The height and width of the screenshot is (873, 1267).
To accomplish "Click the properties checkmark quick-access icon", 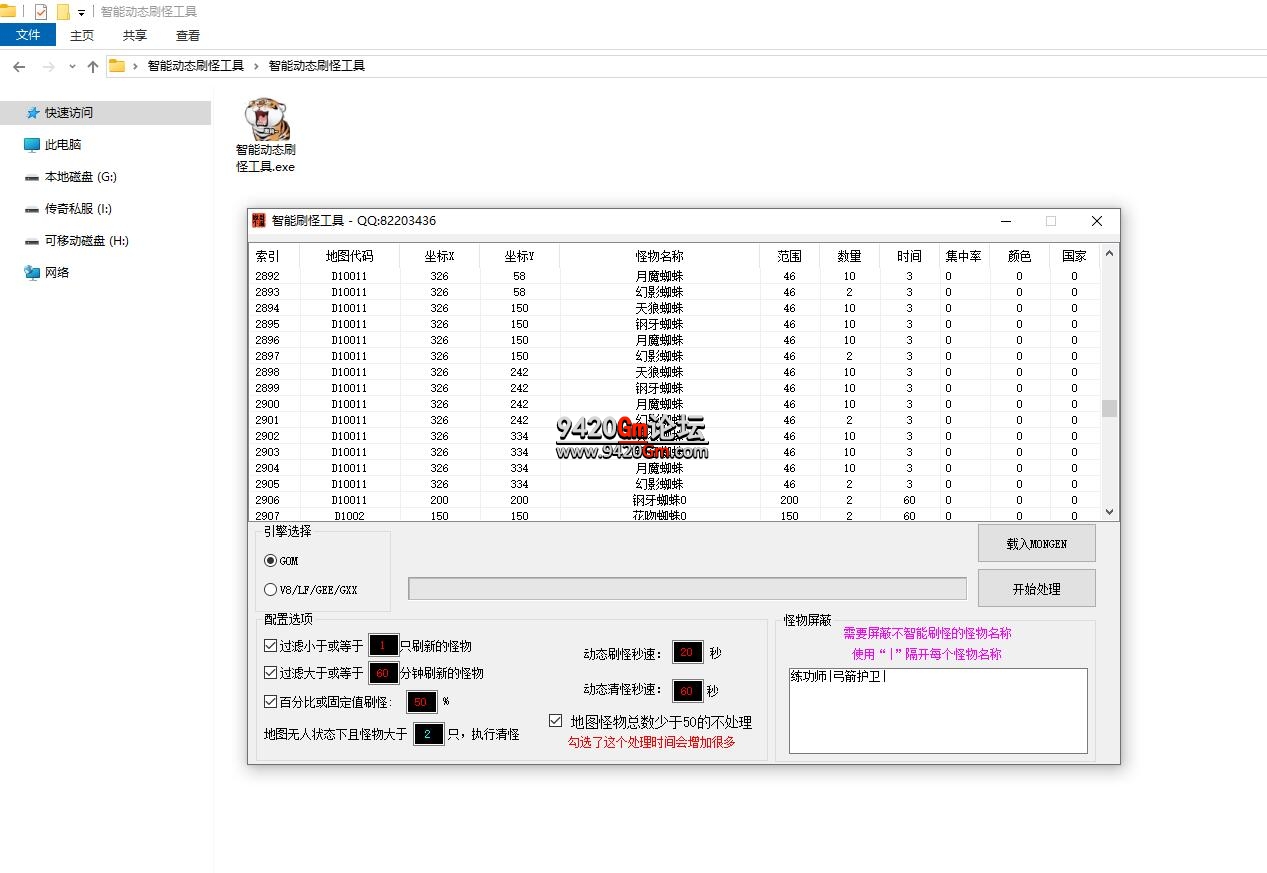I will [x=40, y=12].
